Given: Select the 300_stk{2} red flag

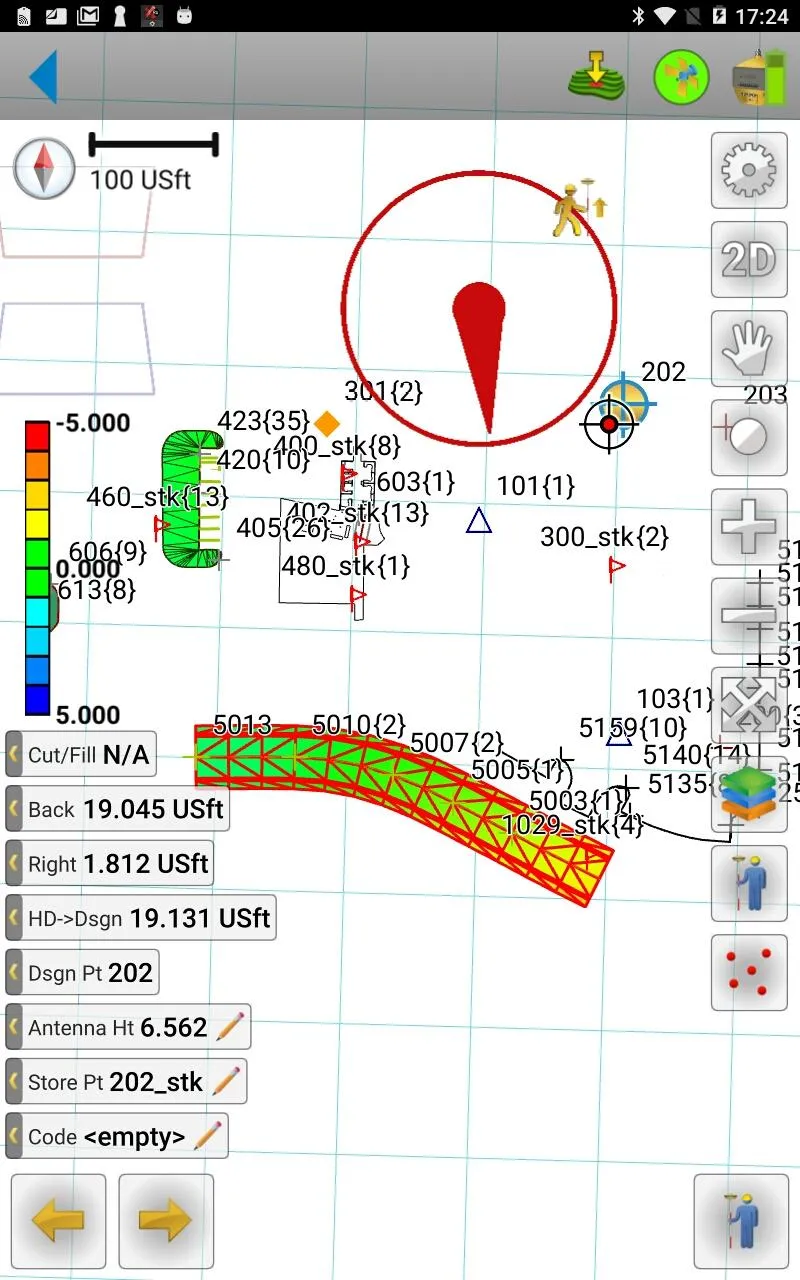Looking at the screenshot, I should click(x=617, y=569).
